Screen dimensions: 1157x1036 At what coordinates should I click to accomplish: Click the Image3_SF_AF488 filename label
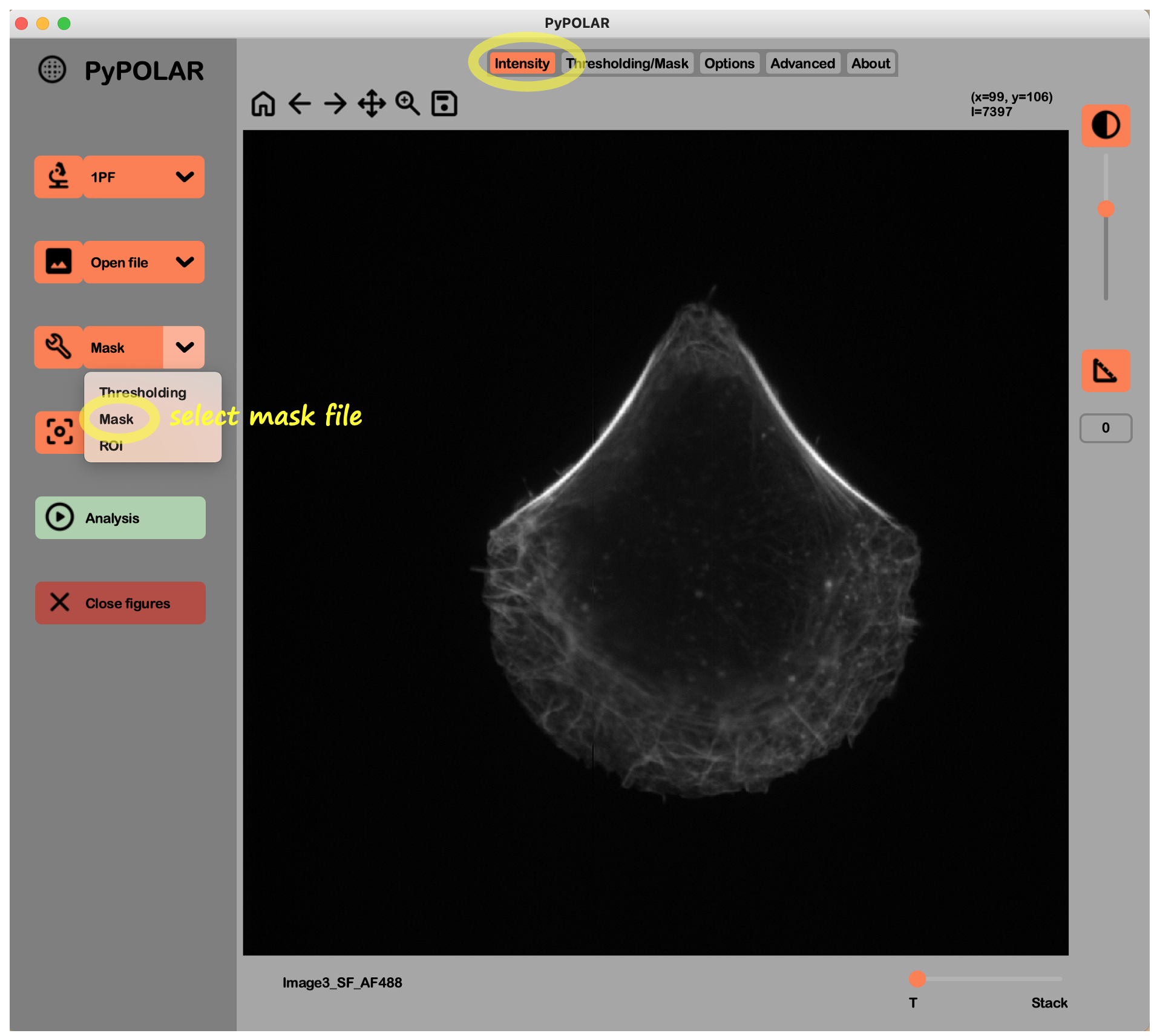click(x=342, y=983)
